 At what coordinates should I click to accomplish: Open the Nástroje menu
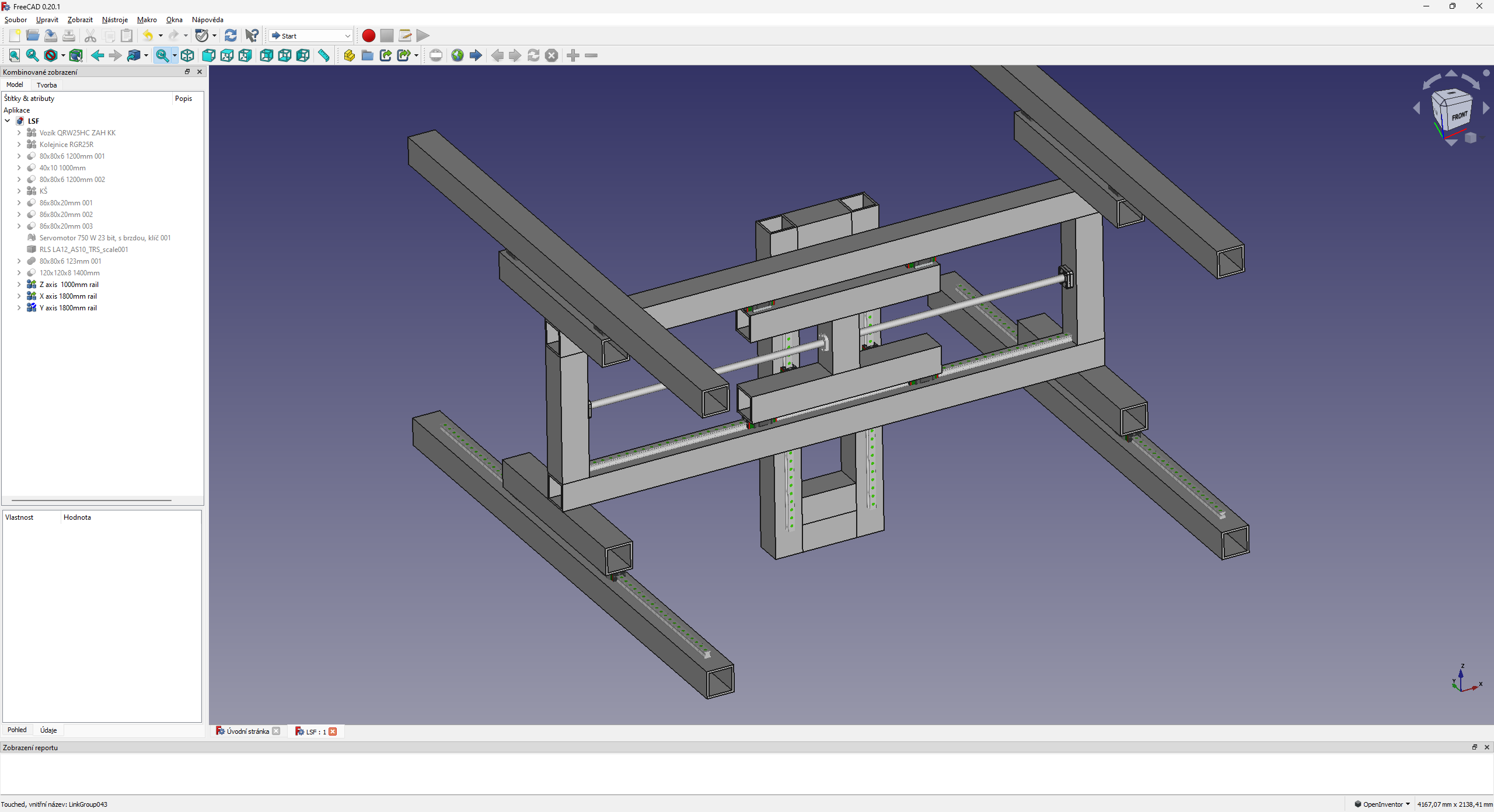(114, 20)
